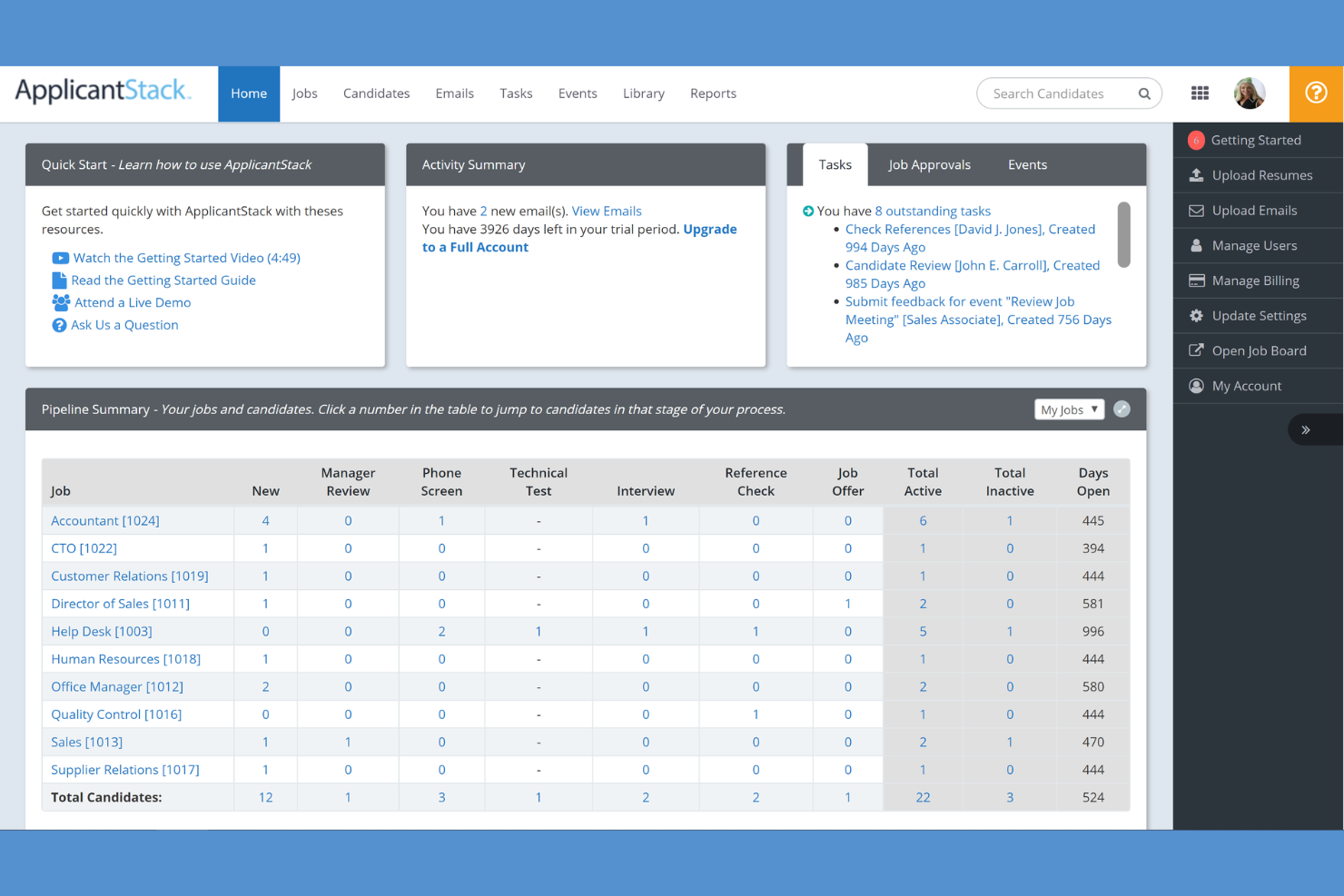1344x896 pixels.
Task: Open the Director of Sales [1011] job
Action: coord(121,604)
